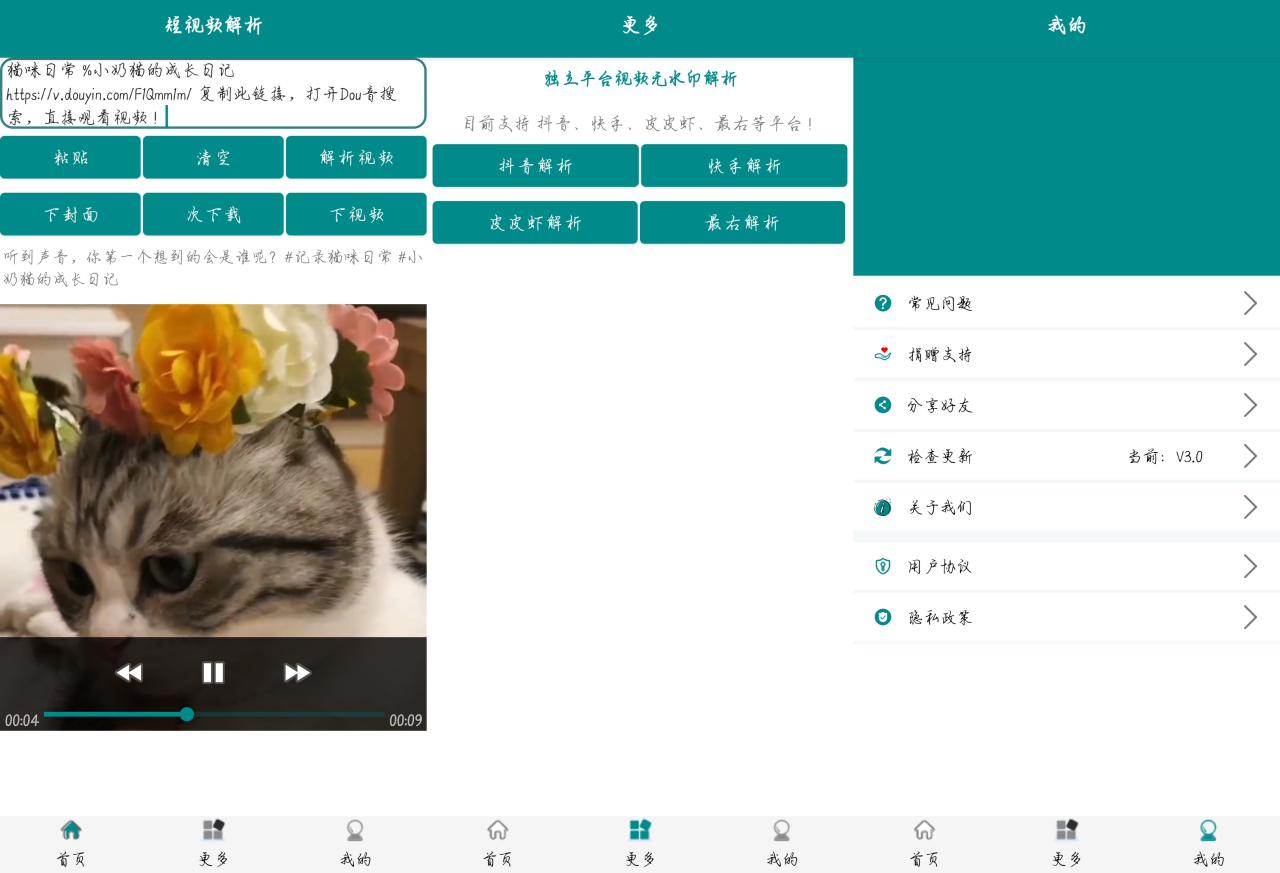
Task: Select the 用户协议 label
Action: (940, 566)
